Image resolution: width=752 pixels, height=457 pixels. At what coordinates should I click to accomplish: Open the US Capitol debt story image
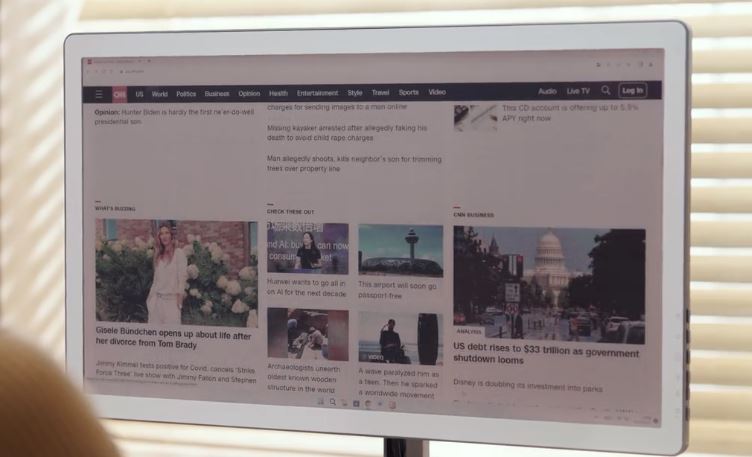click(x=549, y=284)
